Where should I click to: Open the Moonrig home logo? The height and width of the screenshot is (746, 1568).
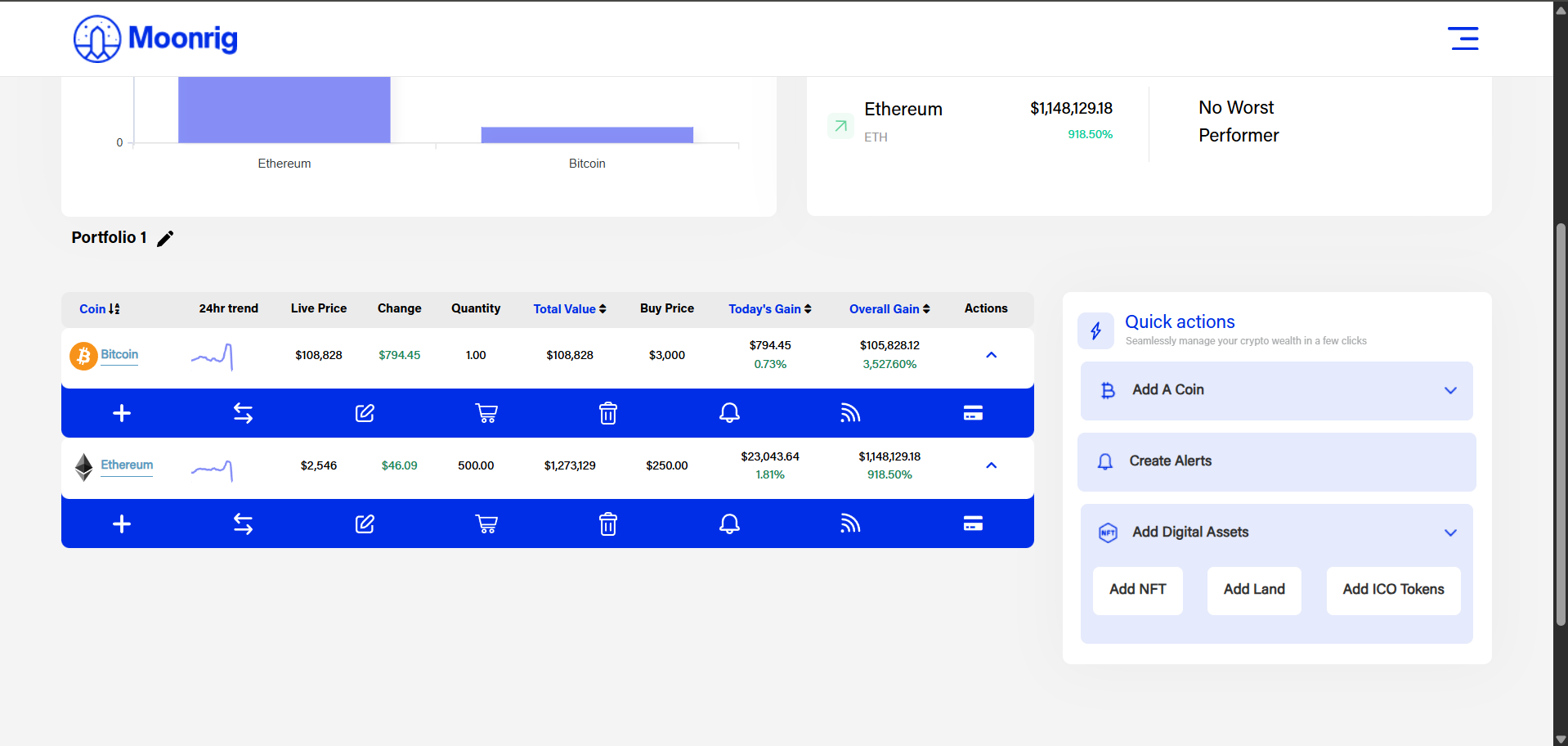(155, 38)
